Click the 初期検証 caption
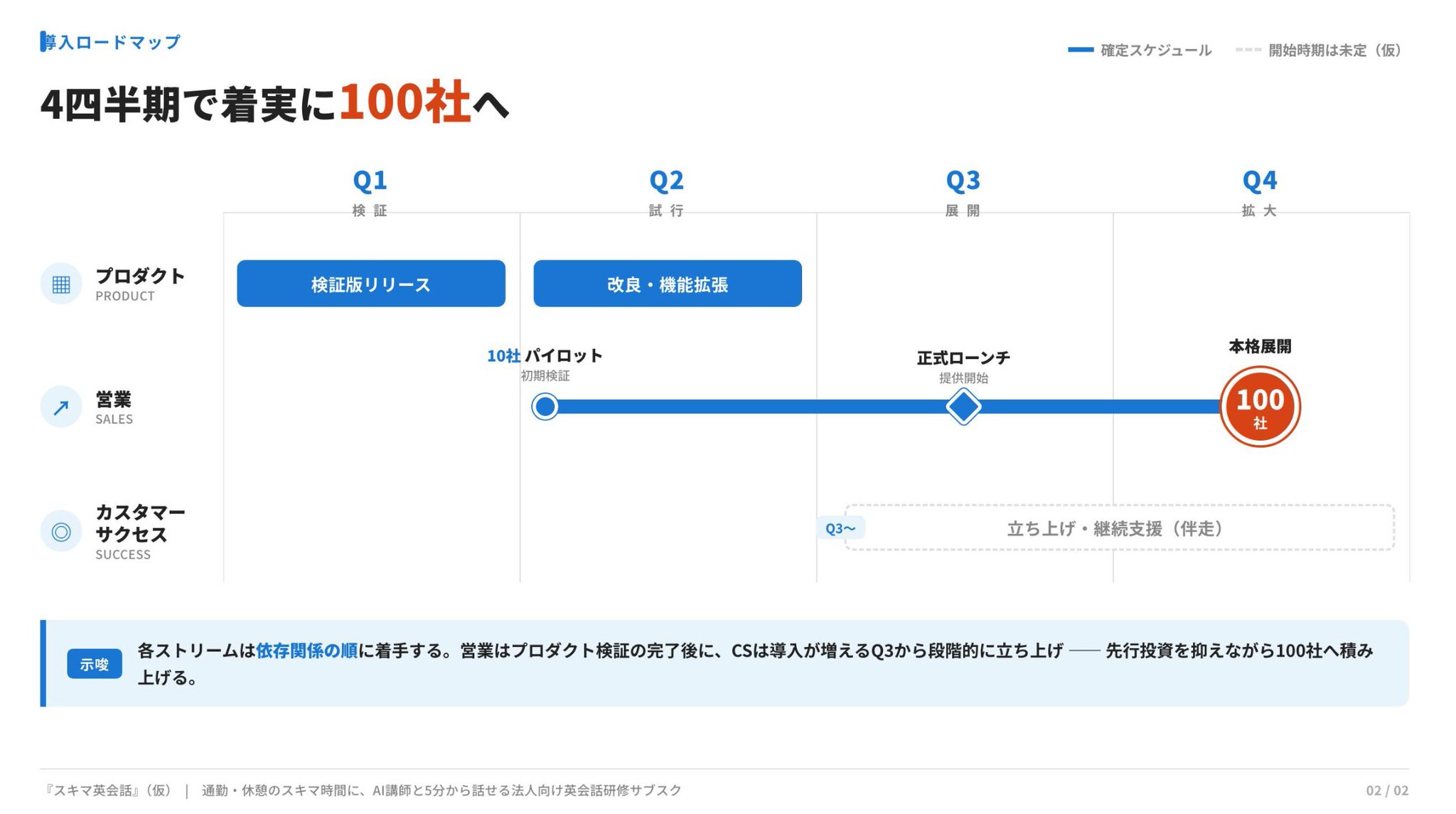The width and height of the screenshot is (1456, 814). (x=545, y=376)
